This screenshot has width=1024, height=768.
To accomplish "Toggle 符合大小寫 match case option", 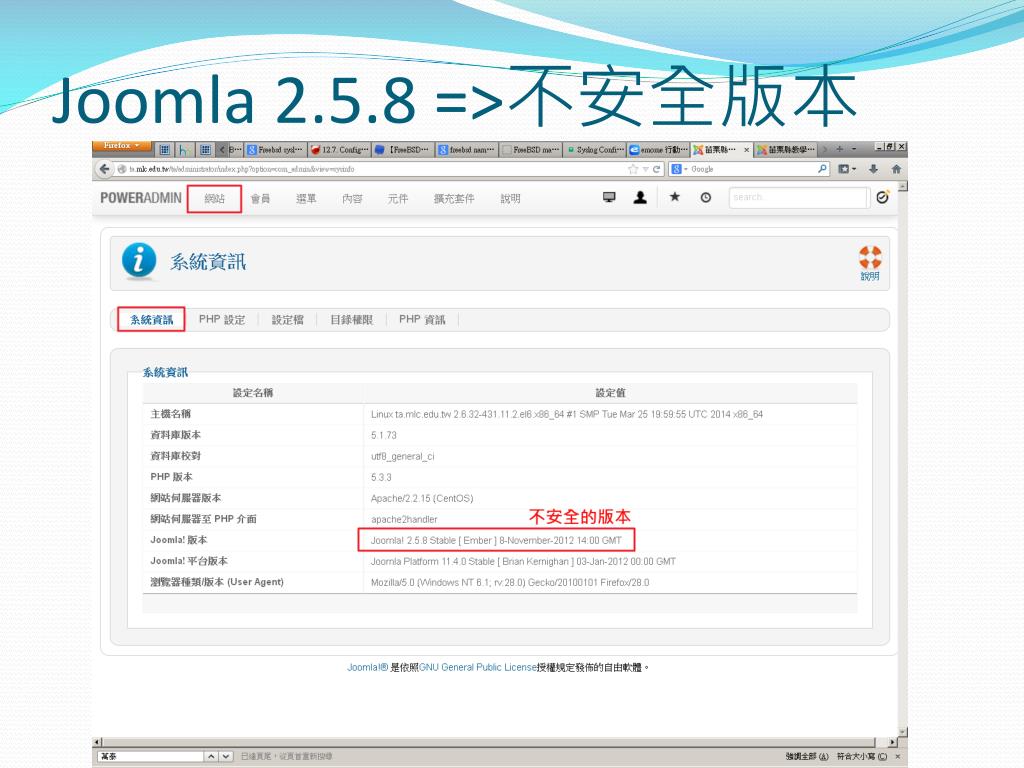I will 862,756.
